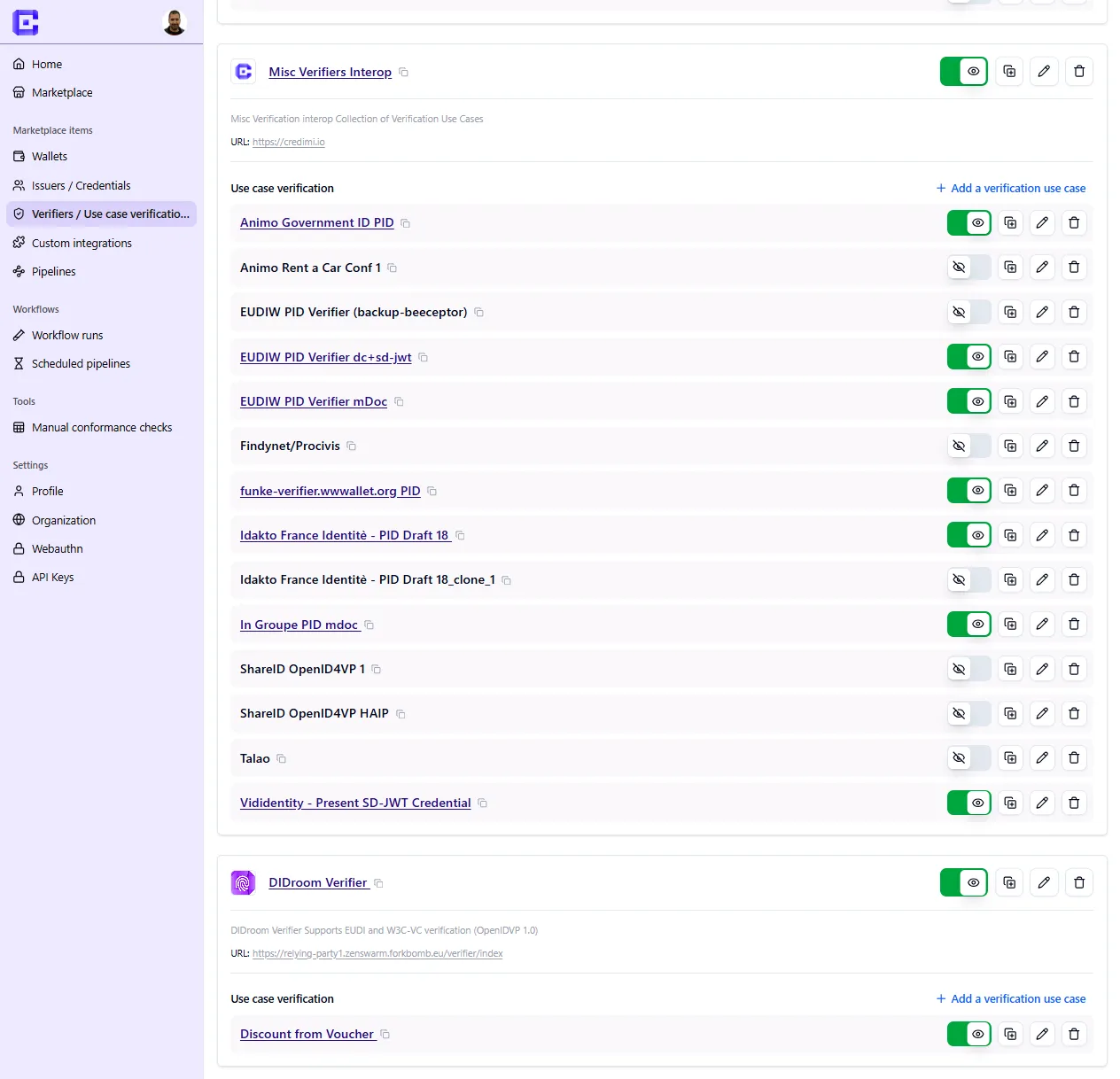Open Pipelines page

53,271
